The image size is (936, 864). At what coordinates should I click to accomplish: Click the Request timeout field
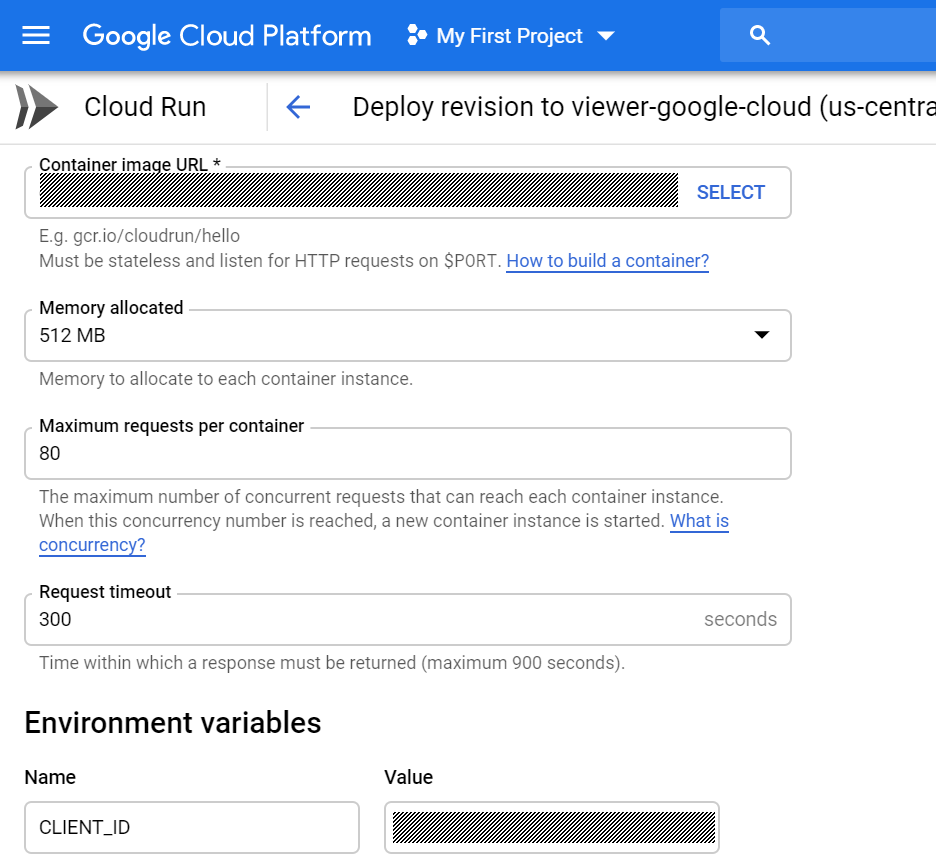click(x=408, y=619)
